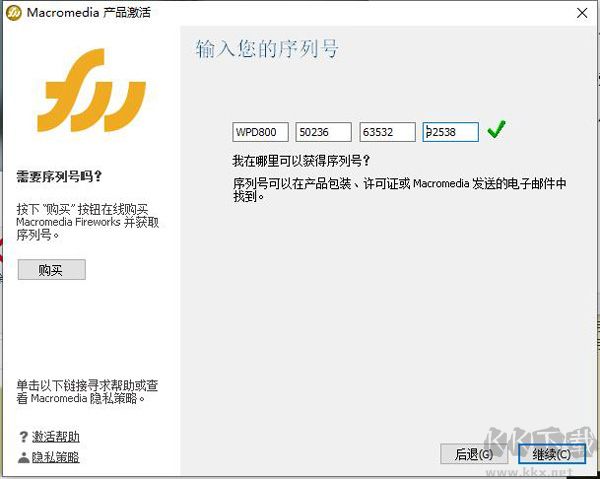Click the question mark help icon

click(x=23, y=437)
